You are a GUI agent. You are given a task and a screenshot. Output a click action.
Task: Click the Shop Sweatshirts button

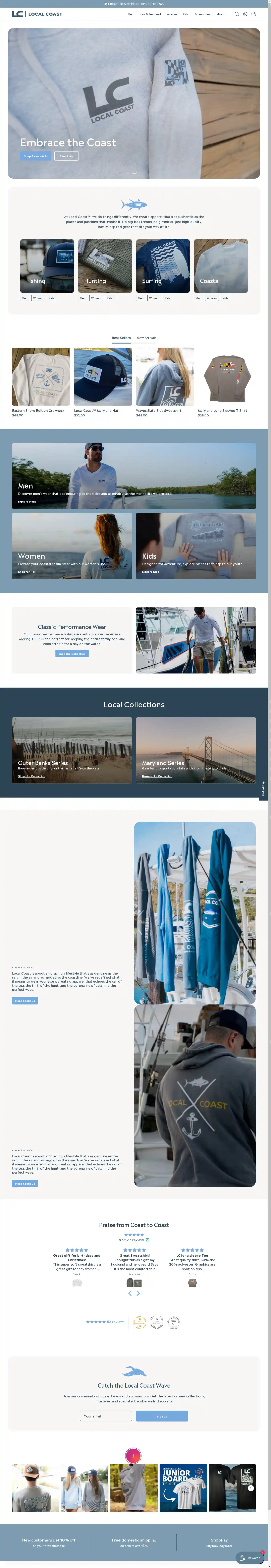[35, 156]
